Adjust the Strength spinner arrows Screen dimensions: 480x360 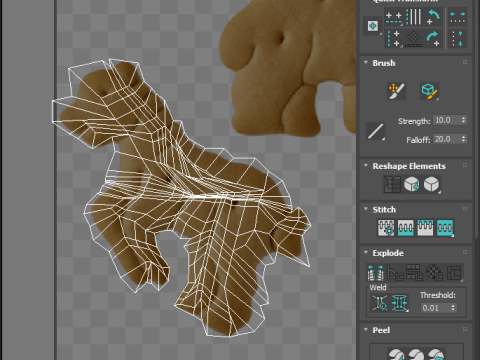(463, 120)
